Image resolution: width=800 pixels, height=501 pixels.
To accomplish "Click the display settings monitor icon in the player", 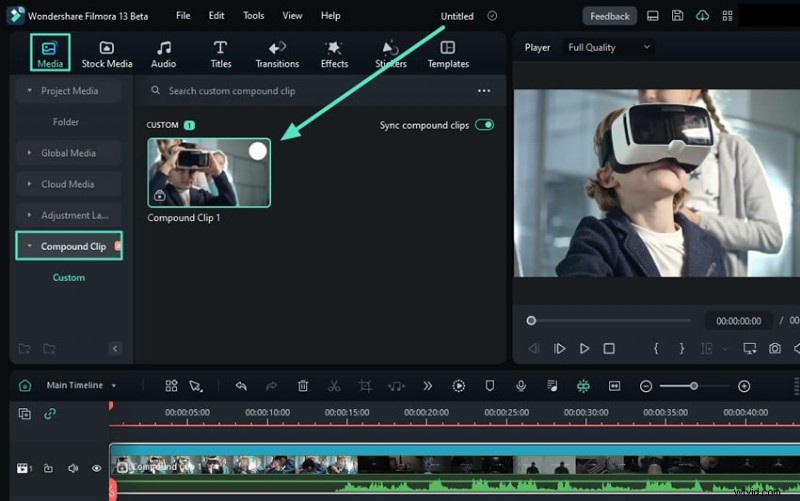I will click(x=749, y=348).
